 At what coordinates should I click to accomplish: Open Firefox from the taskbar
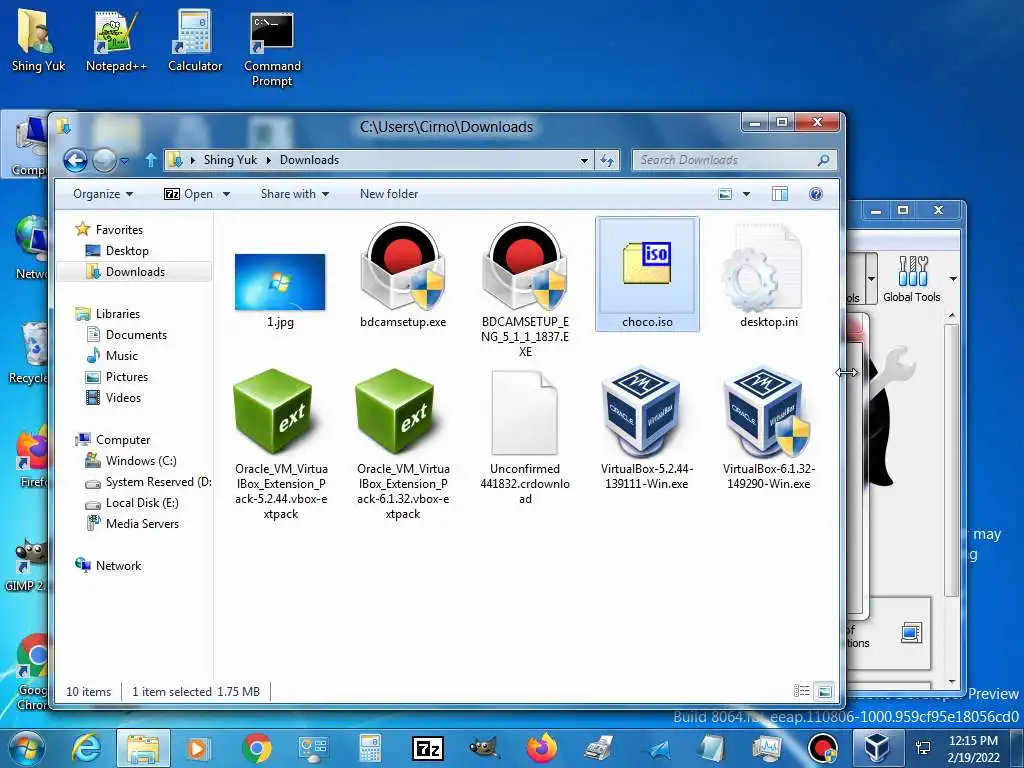tap(542, 748)
